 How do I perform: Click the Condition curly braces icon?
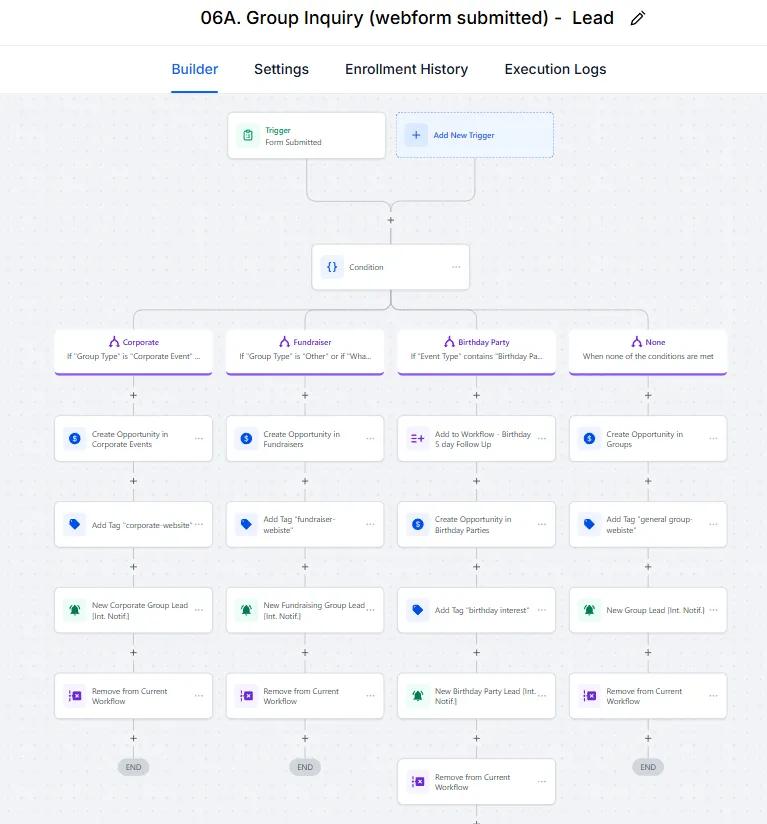[x=332, y=267]
